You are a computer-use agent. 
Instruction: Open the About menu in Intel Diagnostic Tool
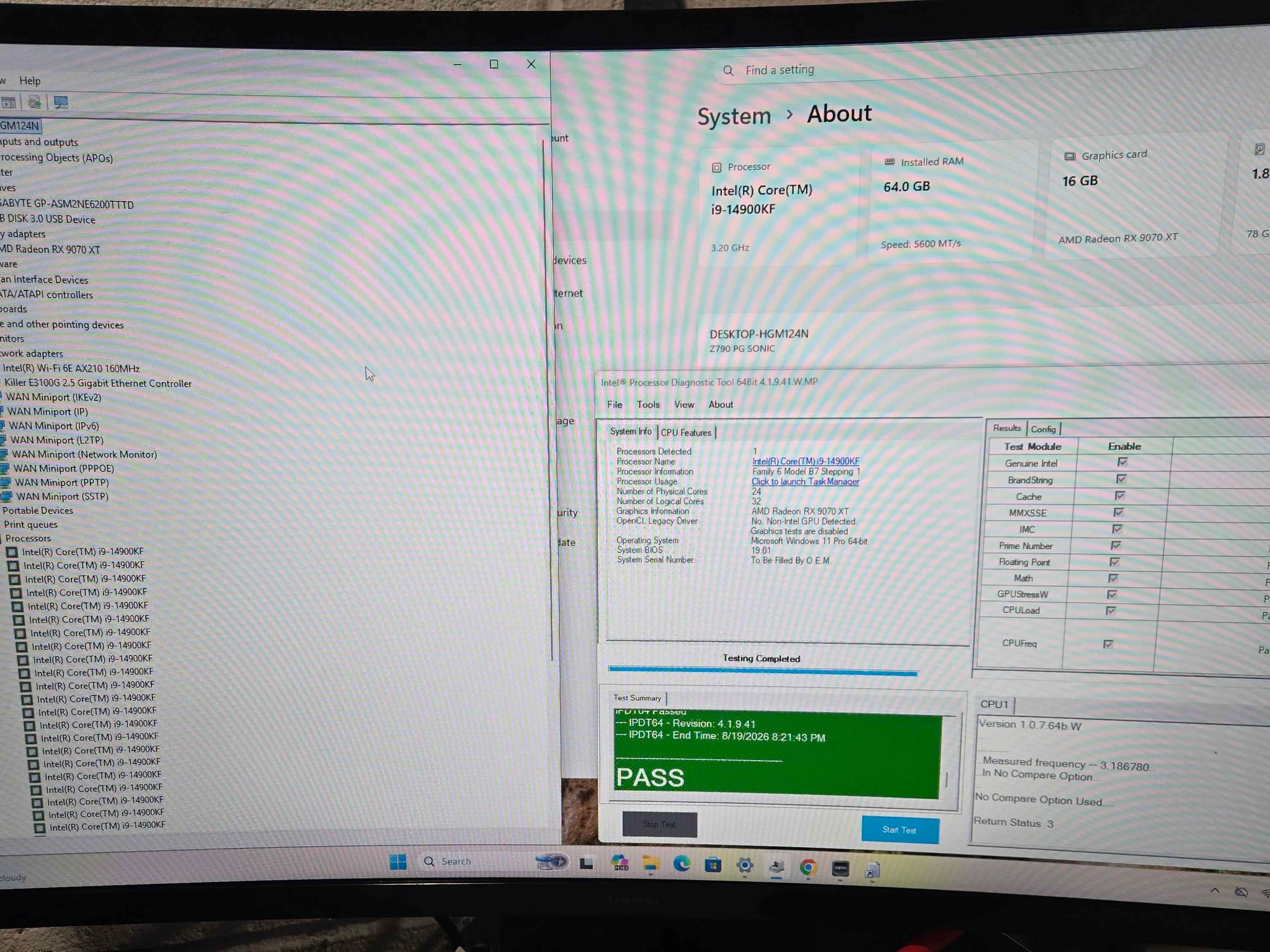(721, 405)
